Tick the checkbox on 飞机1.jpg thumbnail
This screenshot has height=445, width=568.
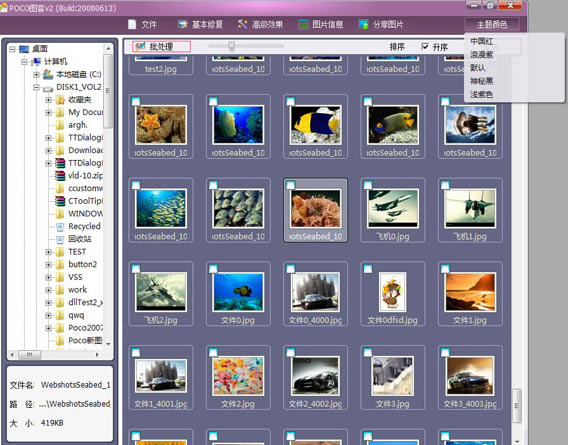pyautogui.click(x=445, y=185)
